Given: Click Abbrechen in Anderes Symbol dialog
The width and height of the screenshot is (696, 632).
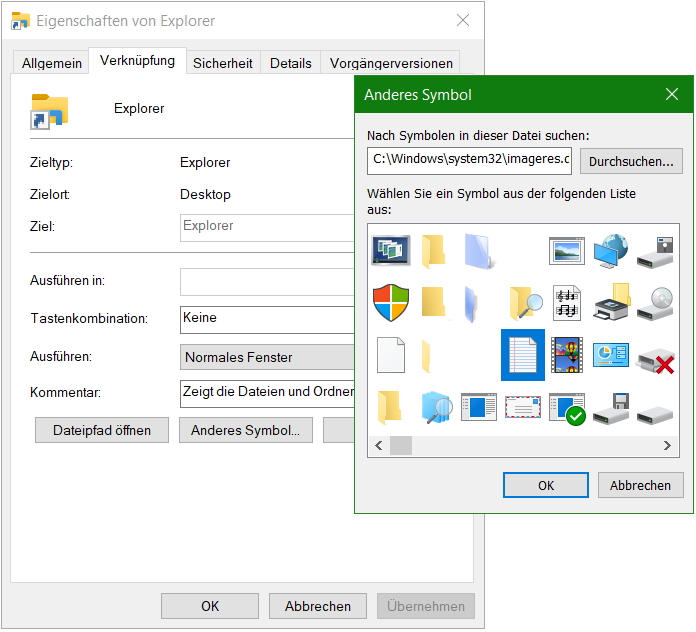Looking at the screenshot, I should point(640,485).
